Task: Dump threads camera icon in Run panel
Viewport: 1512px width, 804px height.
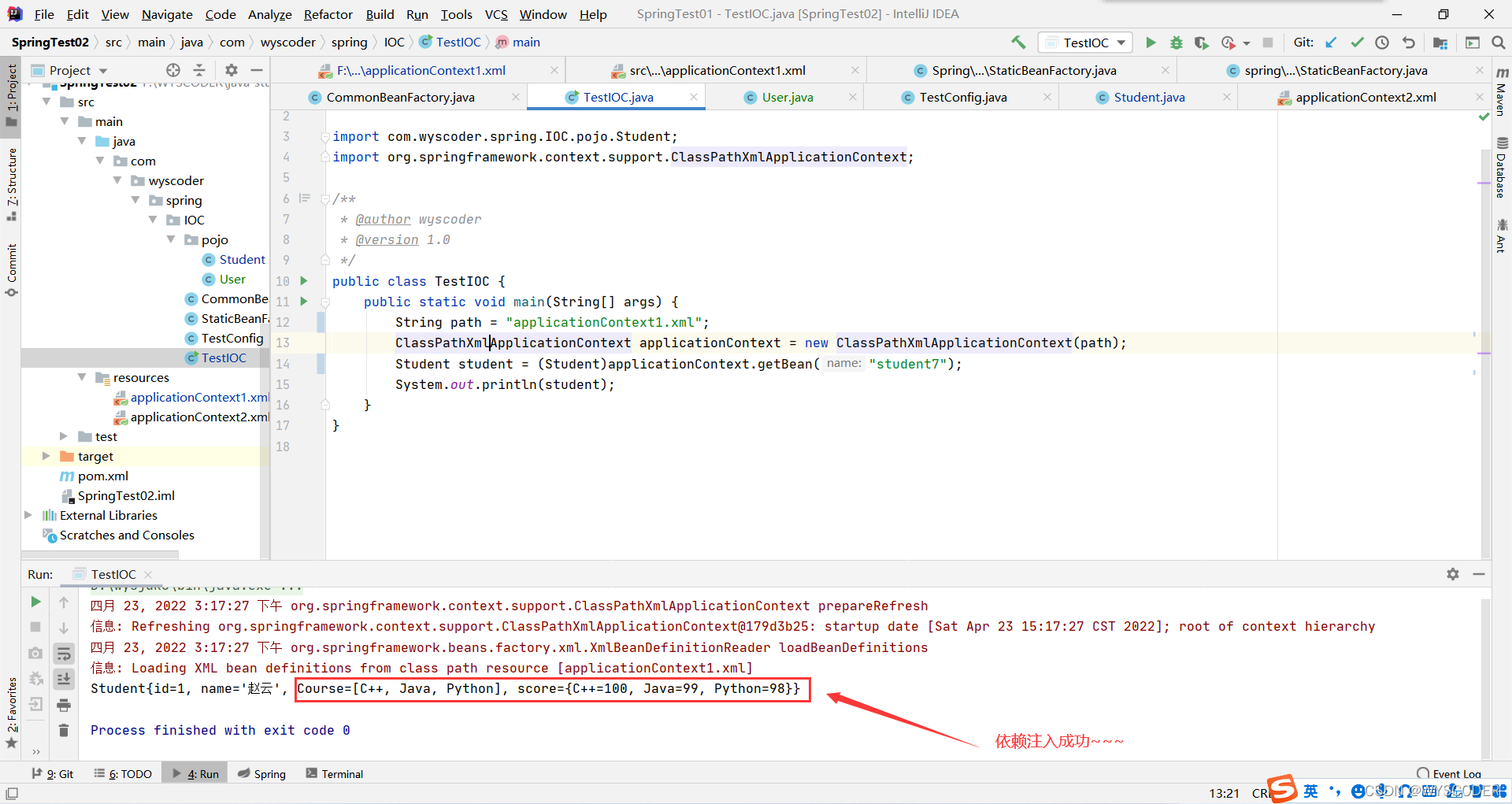Action: coord(35,654)
